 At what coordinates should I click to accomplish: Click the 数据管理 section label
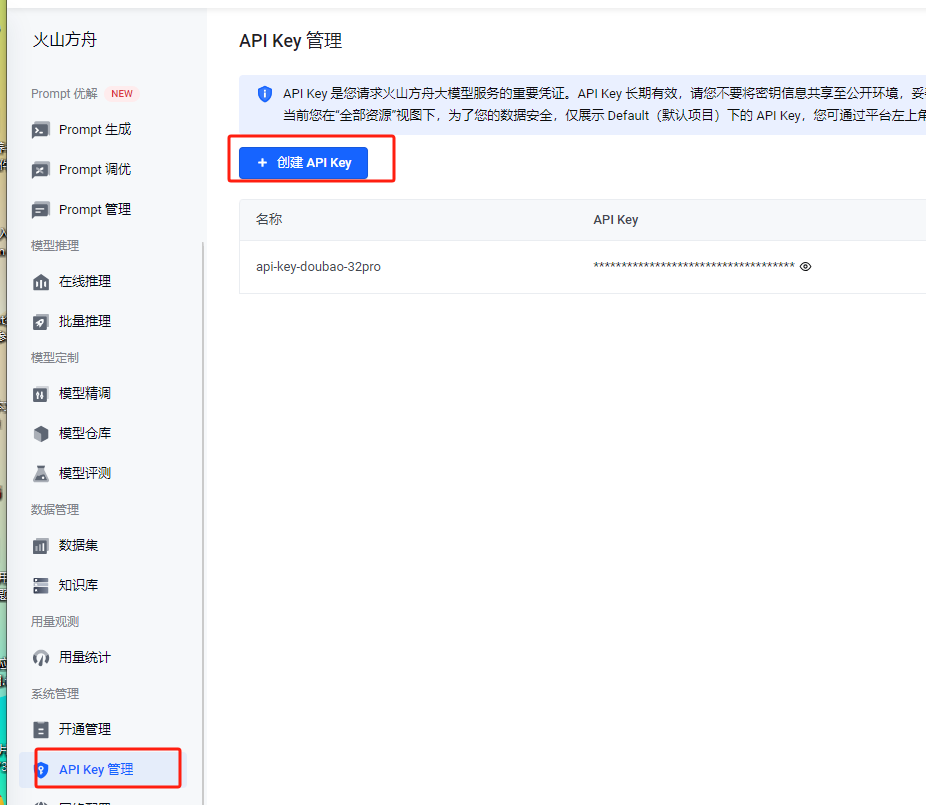(x=55, y=510)
